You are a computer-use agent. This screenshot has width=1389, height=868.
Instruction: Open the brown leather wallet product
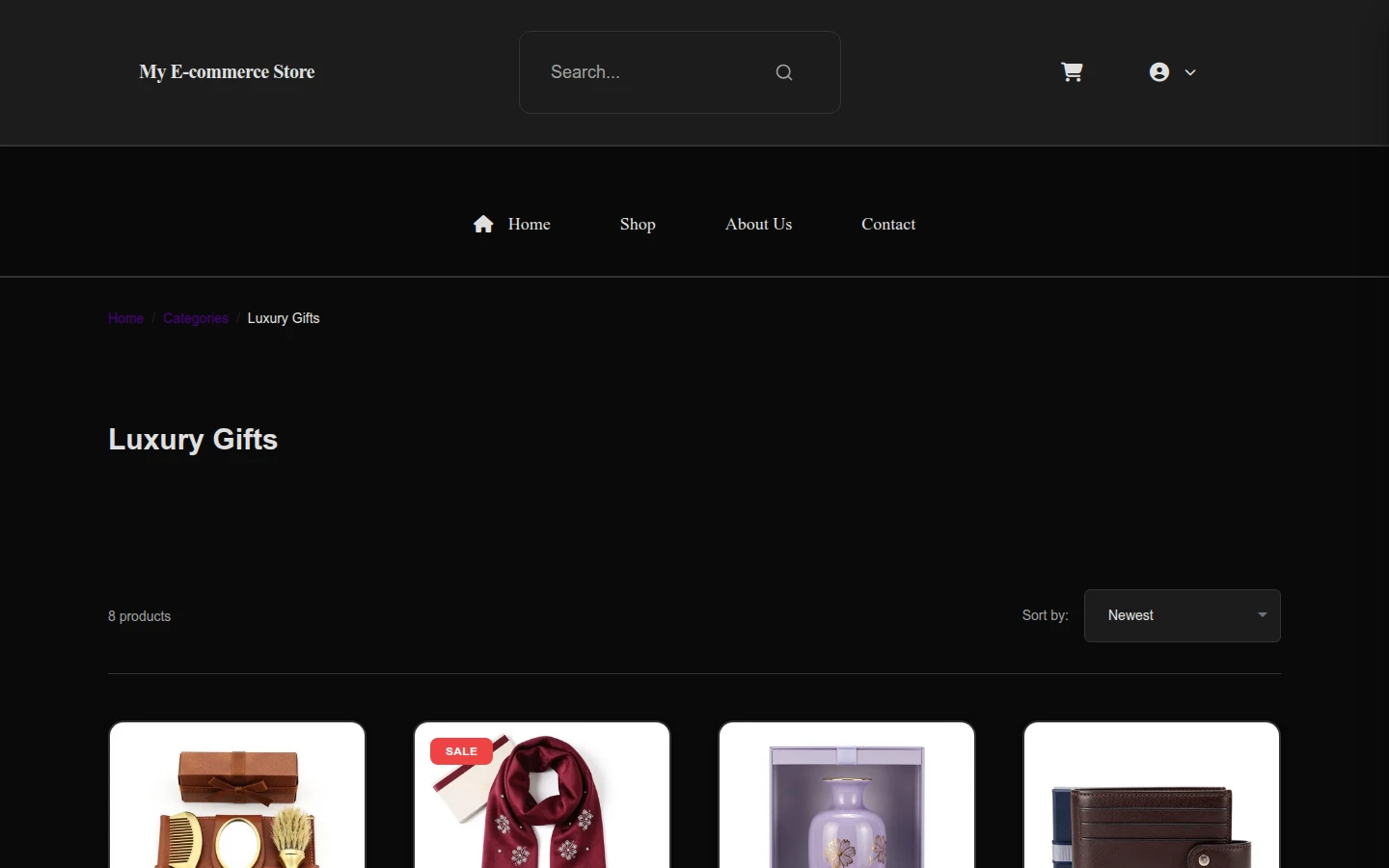click(x=1152, y=796)
